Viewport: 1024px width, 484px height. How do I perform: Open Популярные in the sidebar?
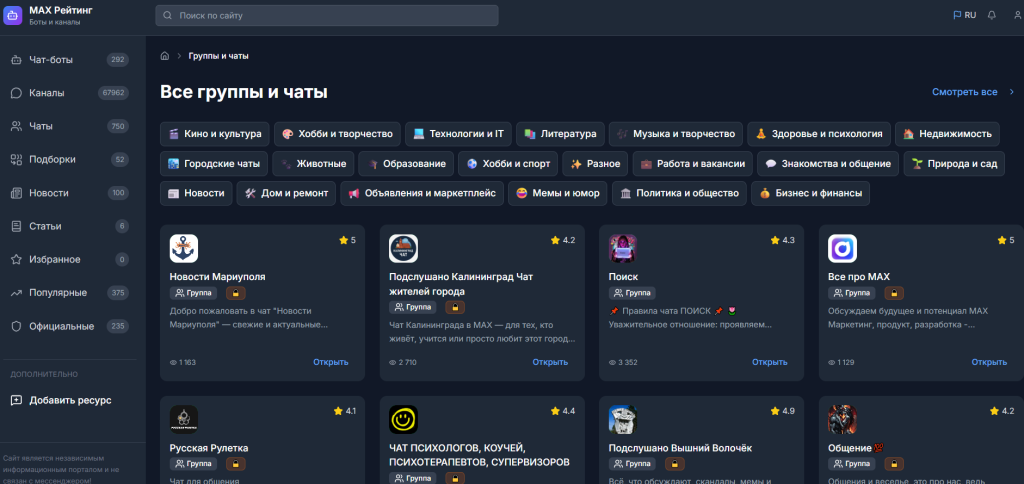click(69, 293)
